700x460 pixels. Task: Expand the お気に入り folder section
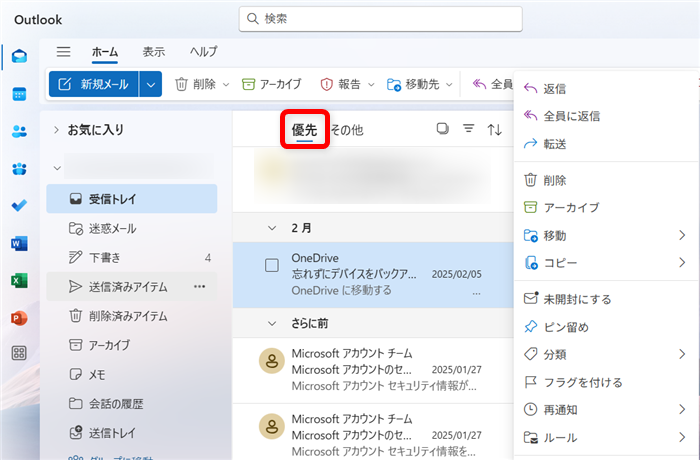click(56, 130)
